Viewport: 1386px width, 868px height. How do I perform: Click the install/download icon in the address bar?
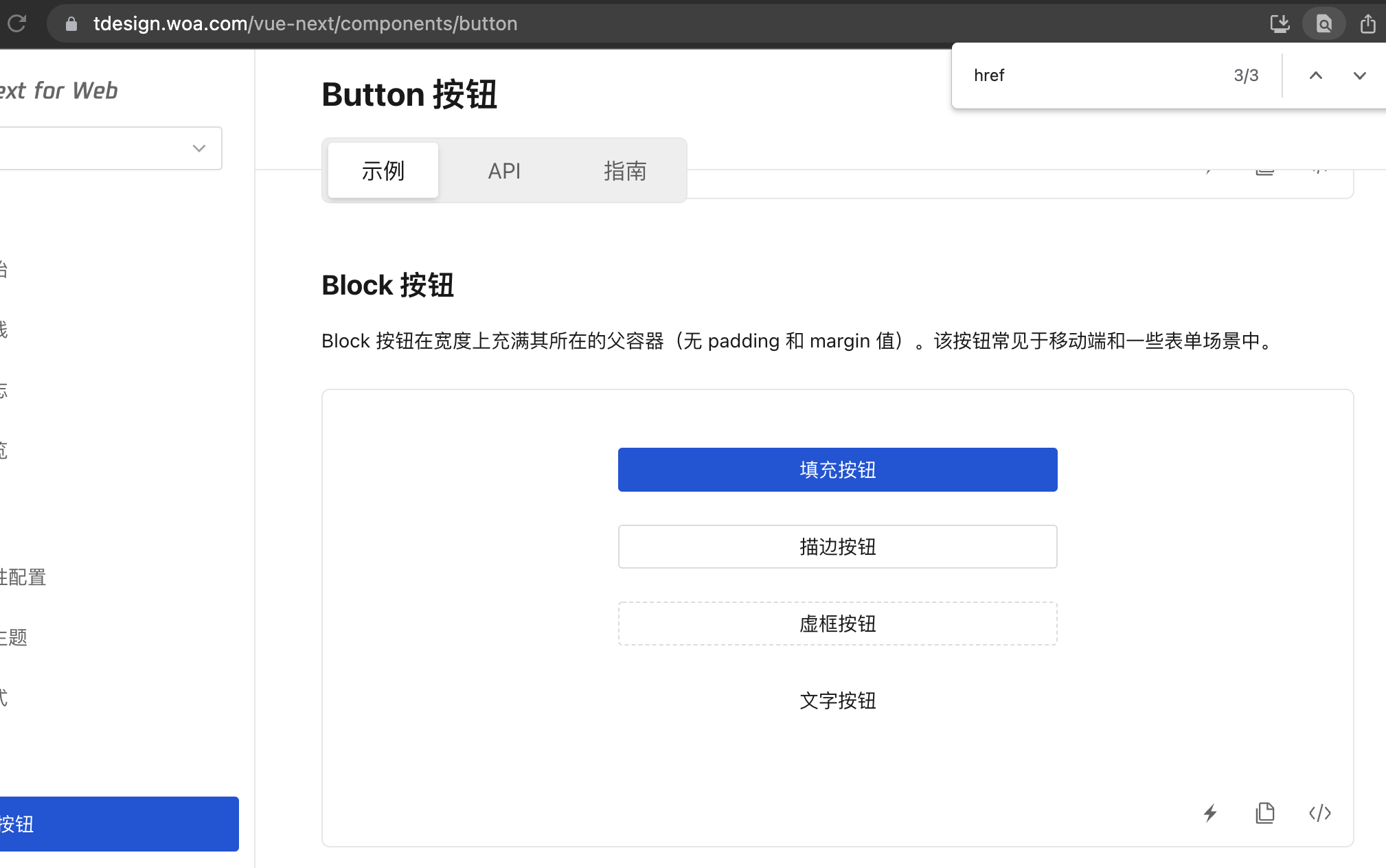(1280, 24)
